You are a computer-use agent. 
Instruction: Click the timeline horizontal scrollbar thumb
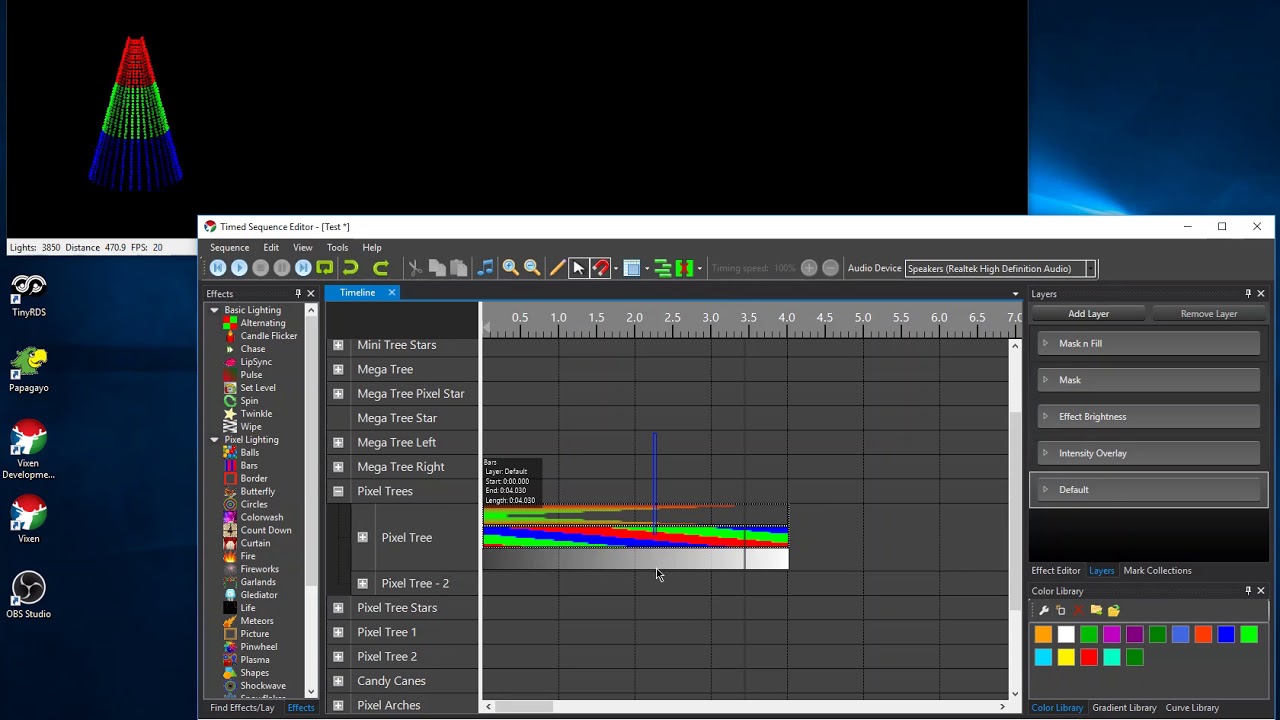(x=524, y=707)
